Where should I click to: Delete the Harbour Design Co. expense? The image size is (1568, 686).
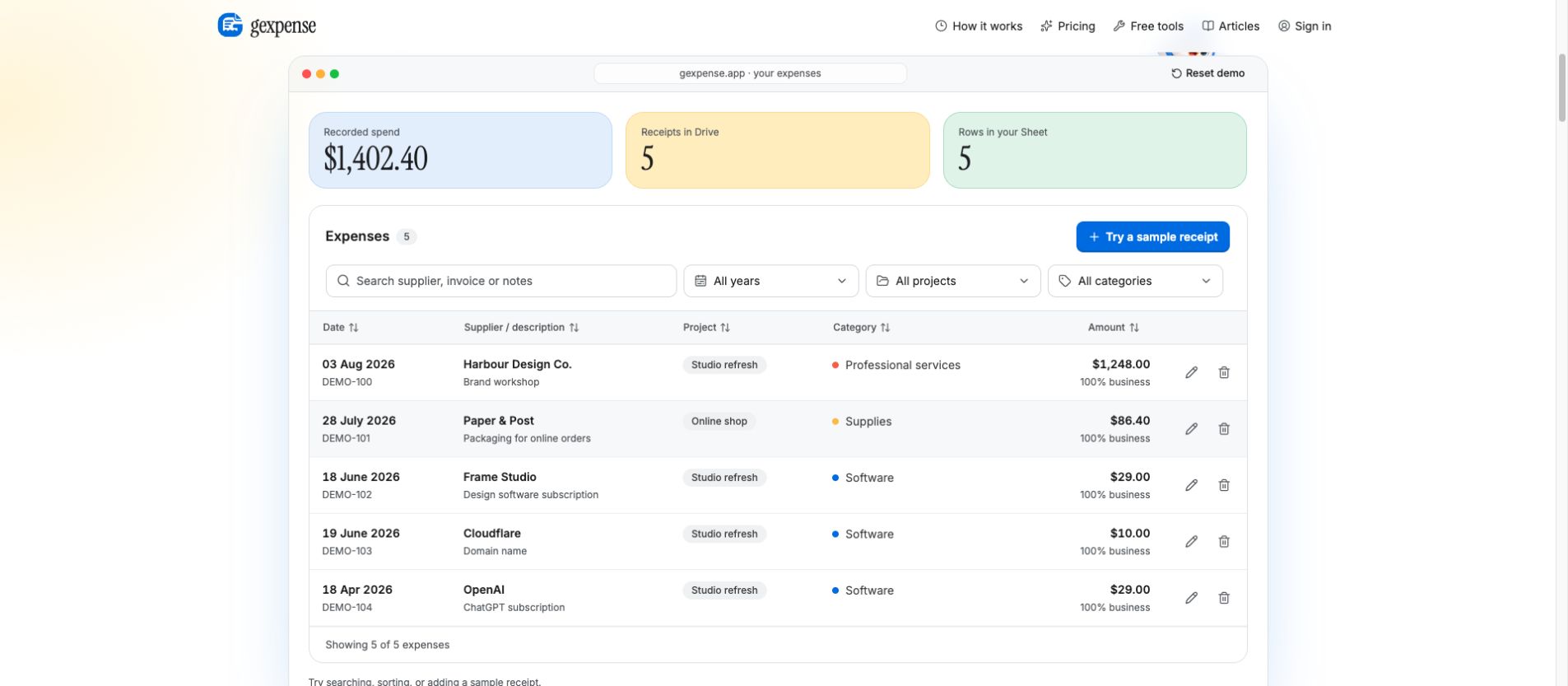[x=1224, y=372]
